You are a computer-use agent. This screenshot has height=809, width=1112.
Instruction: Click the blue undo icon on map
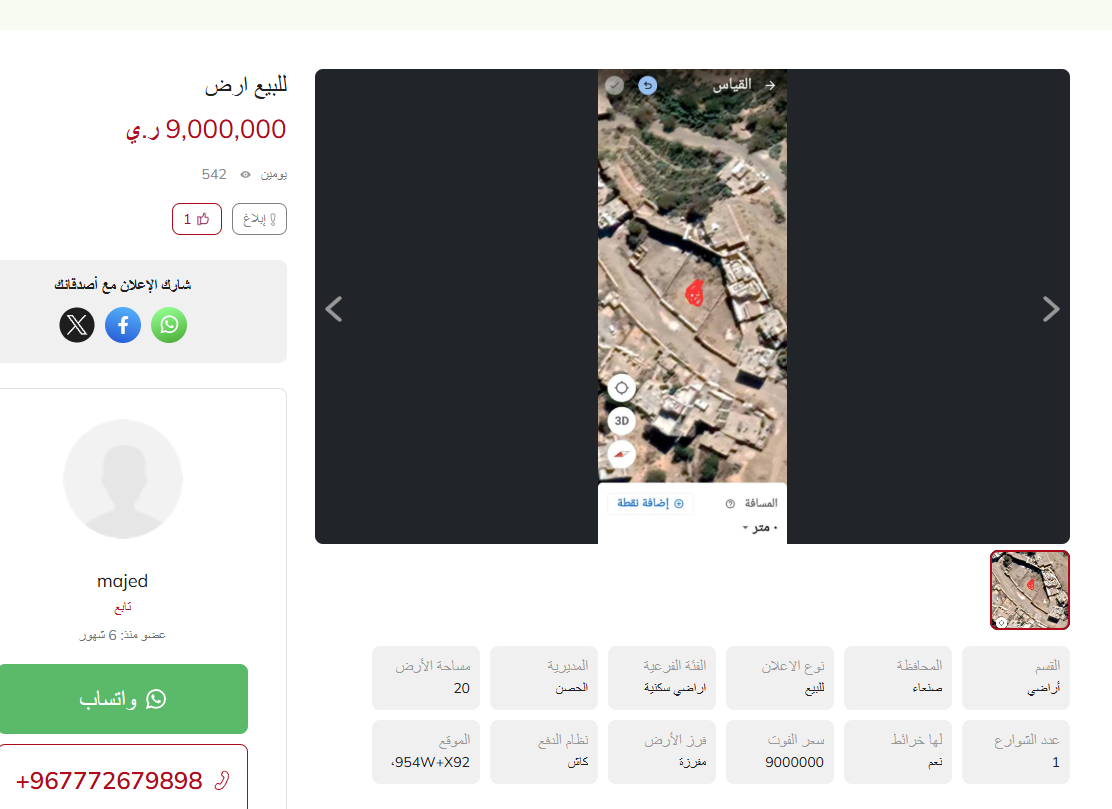point(647,85)
